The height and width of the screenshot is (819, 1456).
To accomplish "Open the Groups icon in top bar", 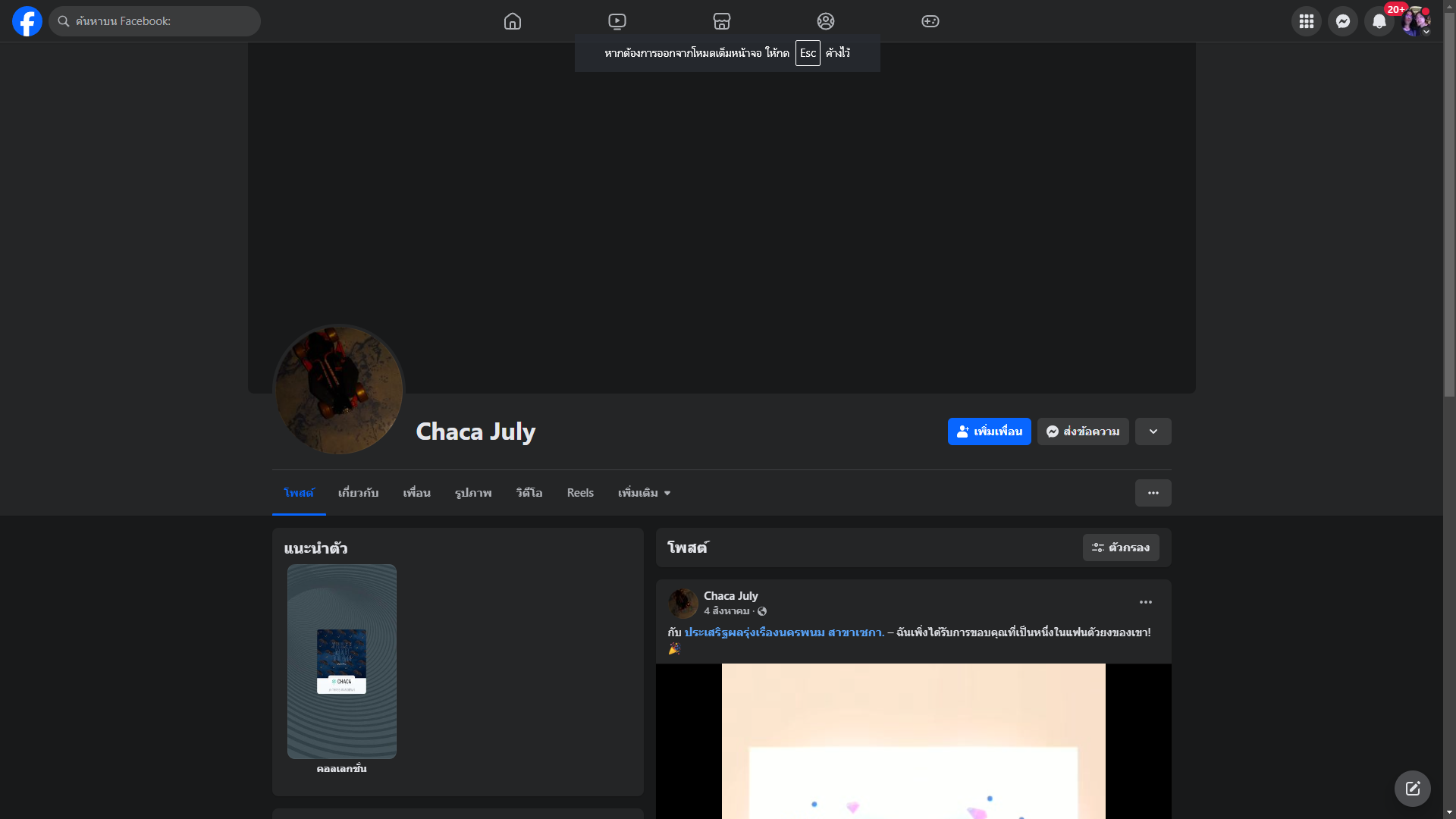I will point(826,21).
